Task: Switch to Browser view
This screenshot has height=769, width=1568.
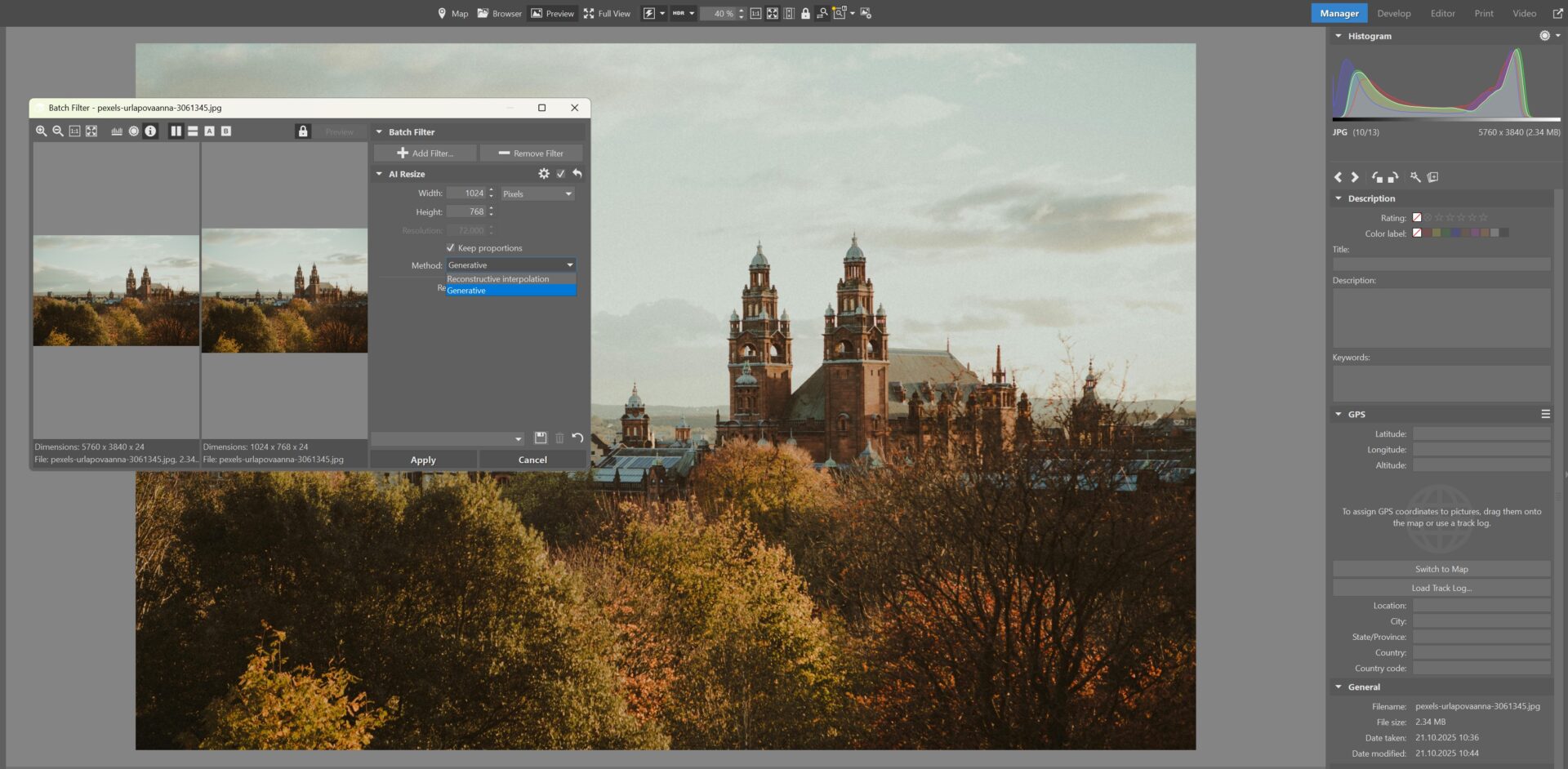Action: pyautogui.click(x=500, y=13)
